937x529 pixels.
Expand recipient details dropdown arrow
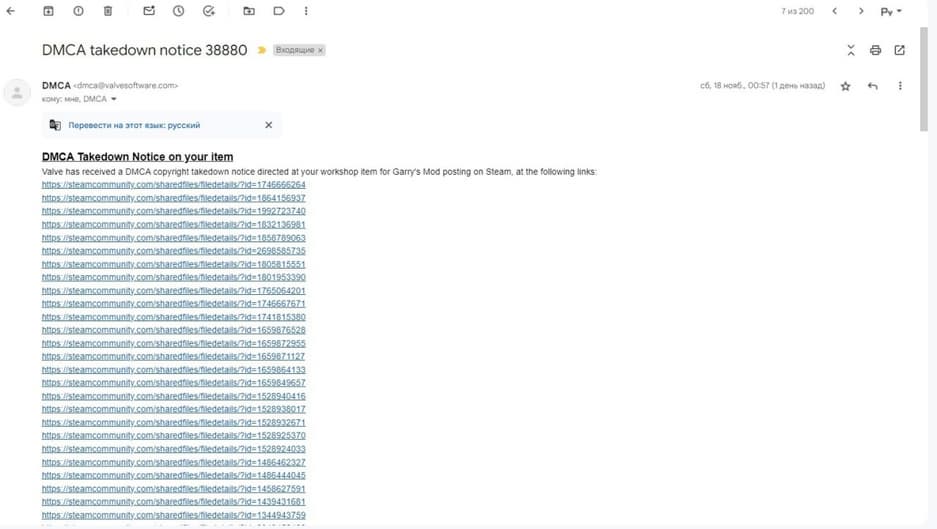click(114, 99)
